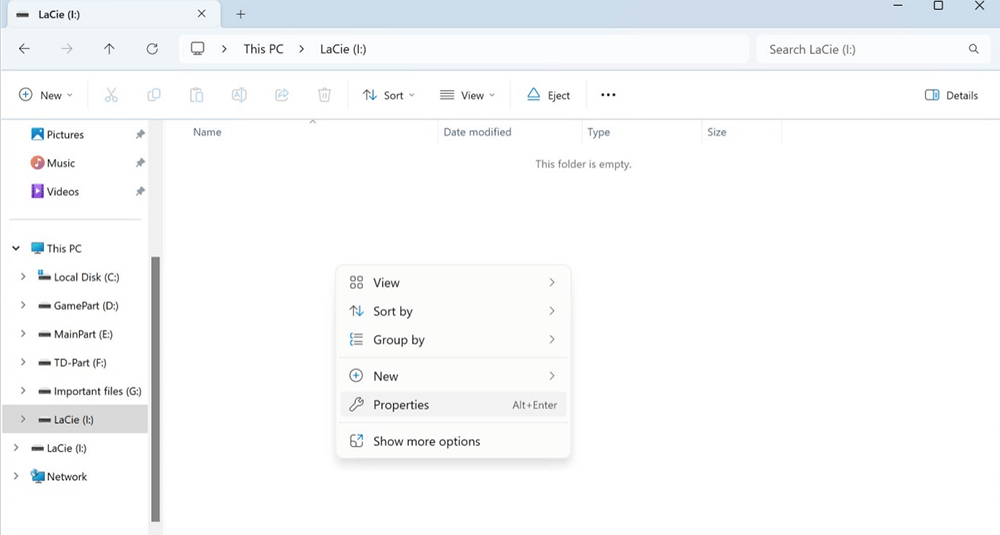Expand Local Disk (C:) node

[23, 277]
